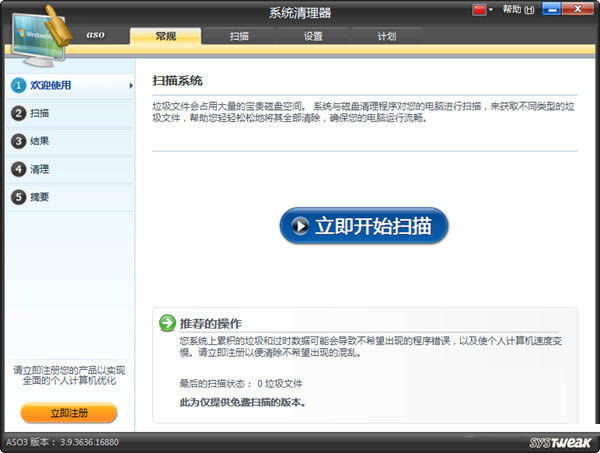
Task: Click the number 1 step icon
Action: pos(18,86)
